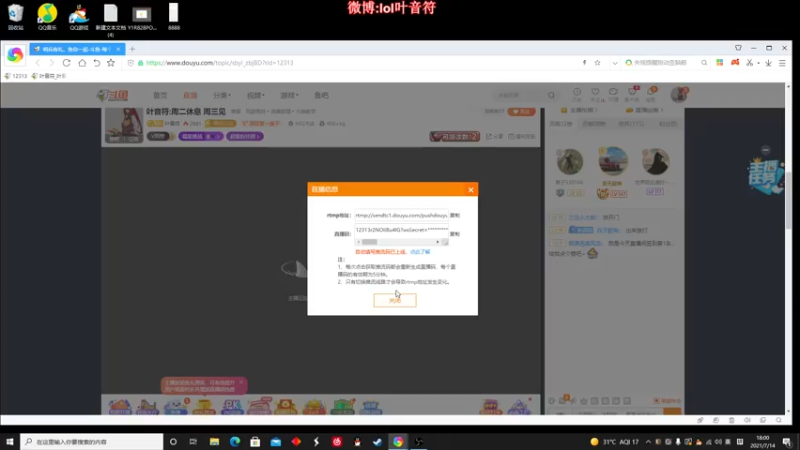Expand the 视频 nav dropdown

point(256,95)
